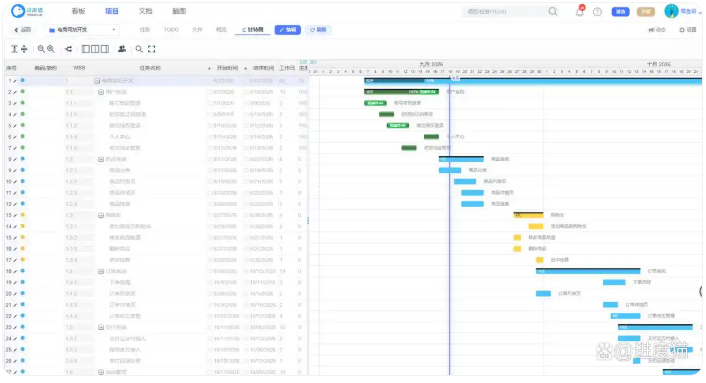Click yellow Gantt bar of row 13
706x383 pixels.
(x=528, y=215)
